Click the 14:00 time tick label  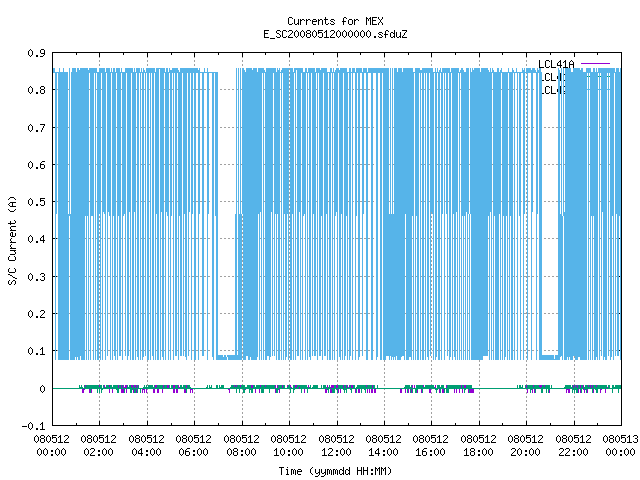383,452
